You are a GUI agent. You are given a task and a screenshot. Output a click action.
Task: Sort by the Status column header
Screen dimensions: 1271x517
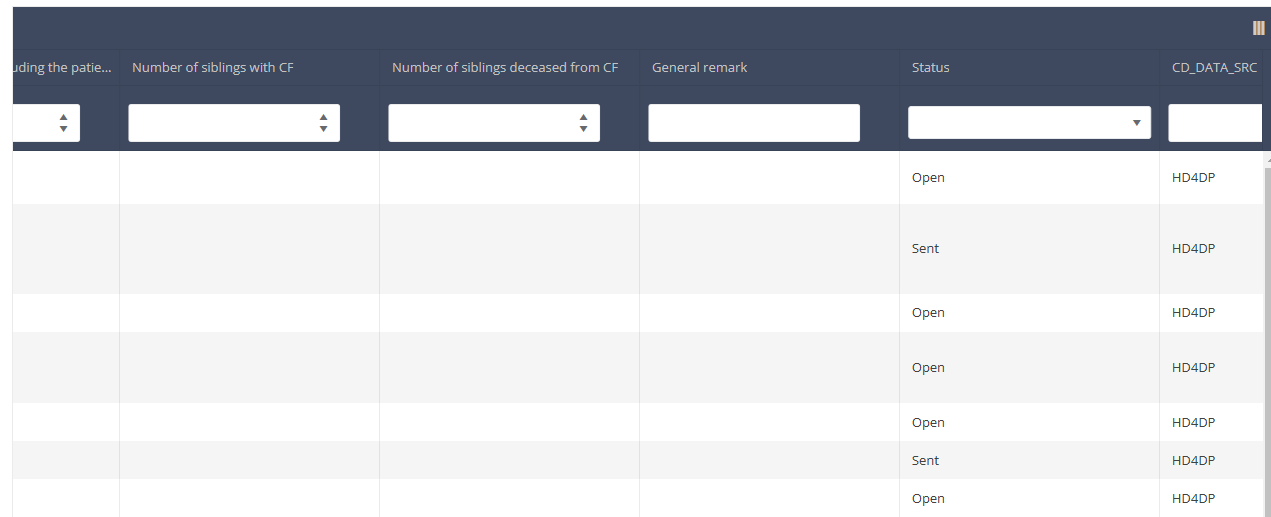coord(931,68)
